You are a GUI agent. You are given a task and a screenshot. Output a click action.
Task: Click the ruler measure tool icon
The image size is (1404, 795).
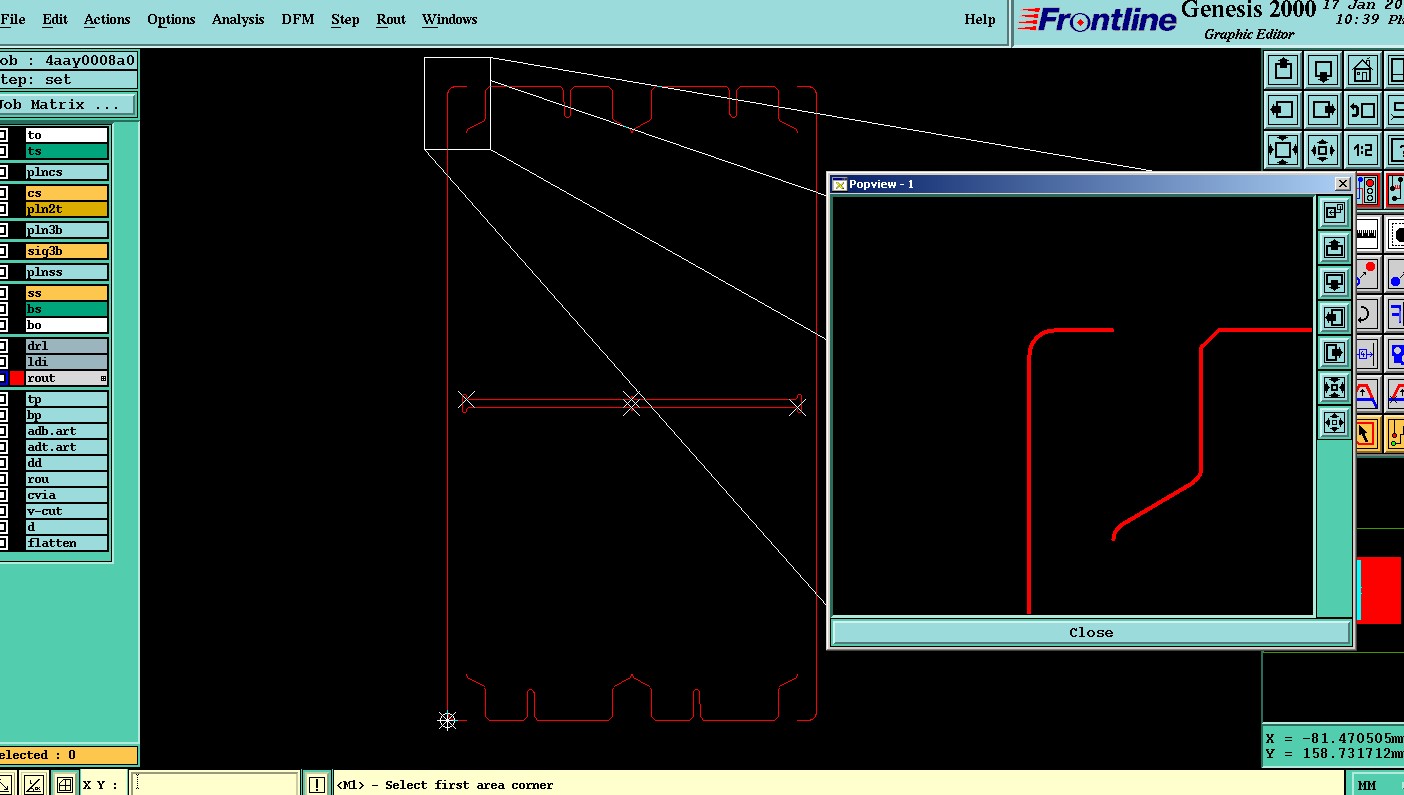point(1367,233)
